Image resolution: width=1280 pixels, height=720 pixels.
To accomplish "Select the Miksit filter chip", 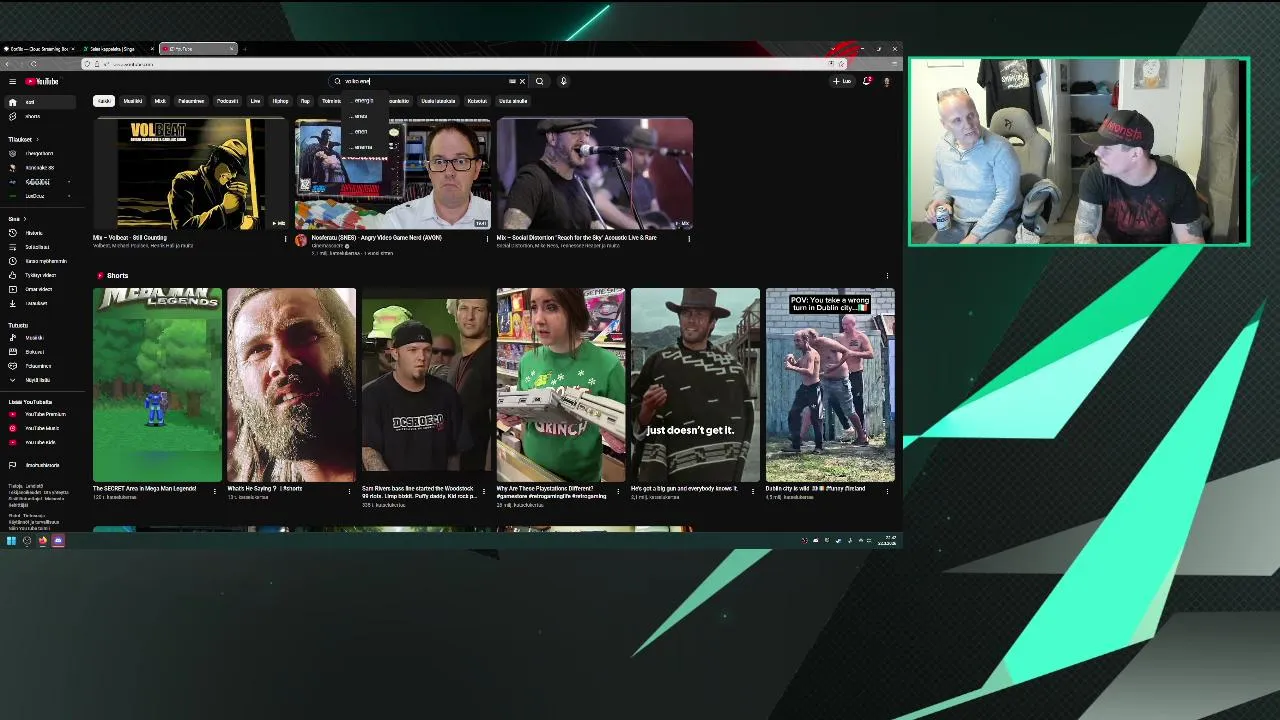I will click(x=160, y=101).
